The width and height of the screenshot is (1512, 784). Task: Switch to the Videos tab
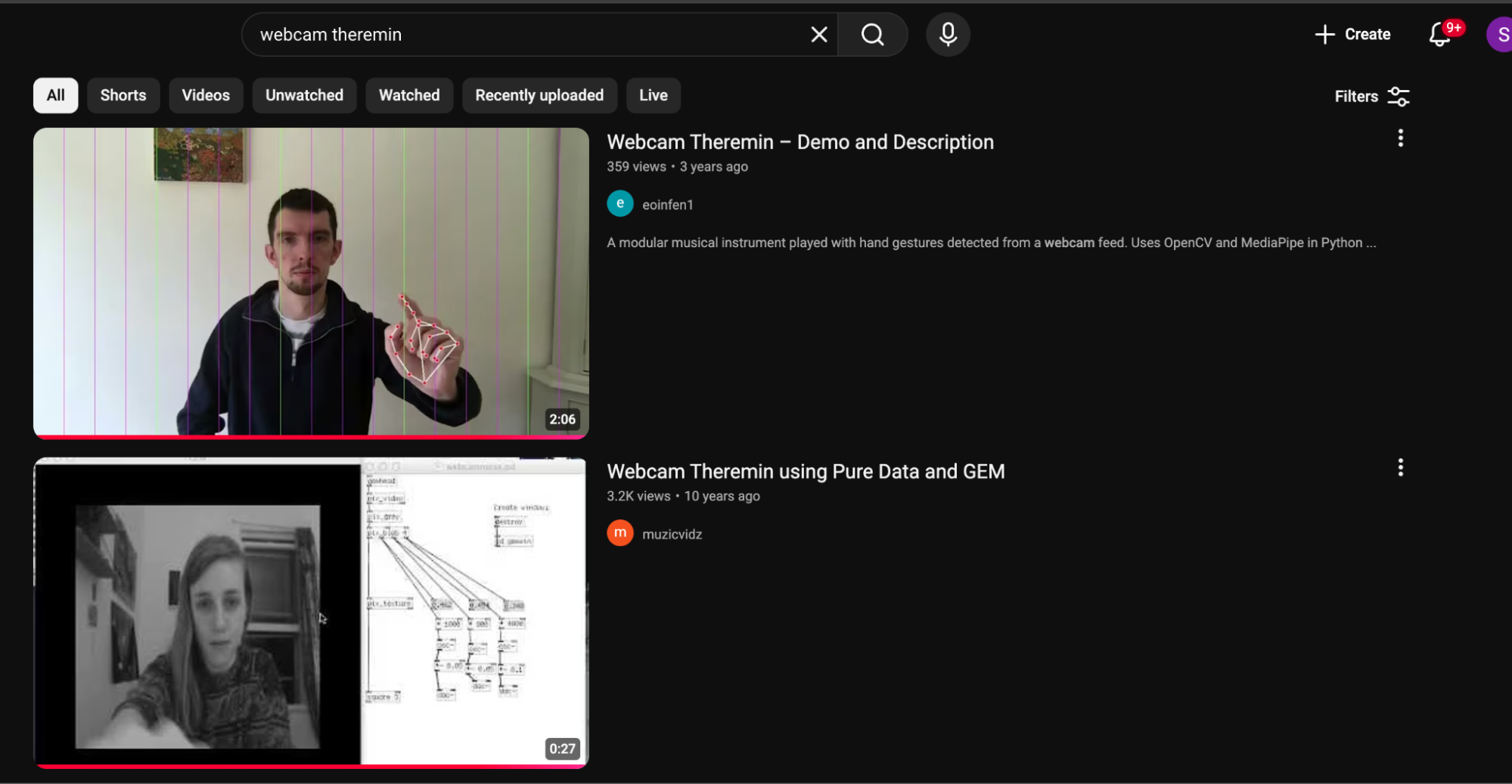(x=205, y=95)
